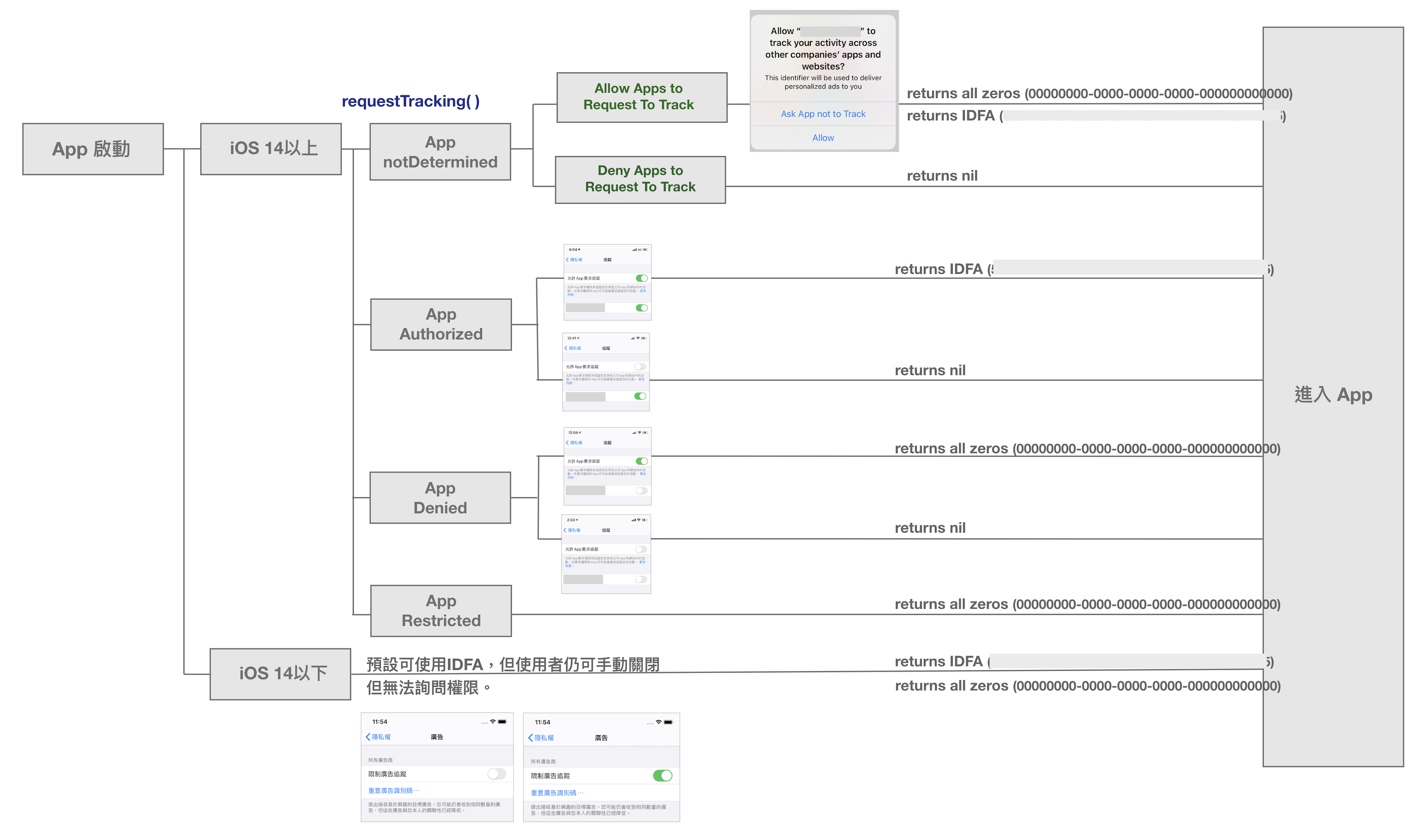
Task: Select Allow in the tracking permission dialog
Action: pyautogui.click(x=823, y=138)
